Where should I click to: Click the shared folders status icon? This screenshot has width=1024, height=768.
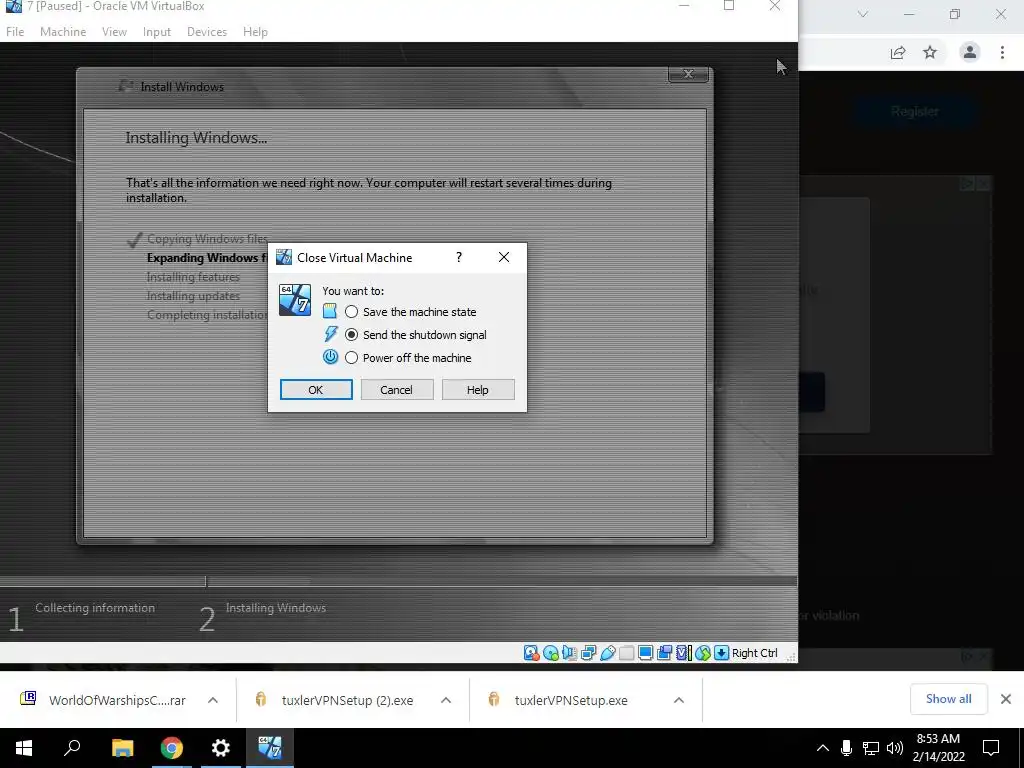(x=626, y=652)
